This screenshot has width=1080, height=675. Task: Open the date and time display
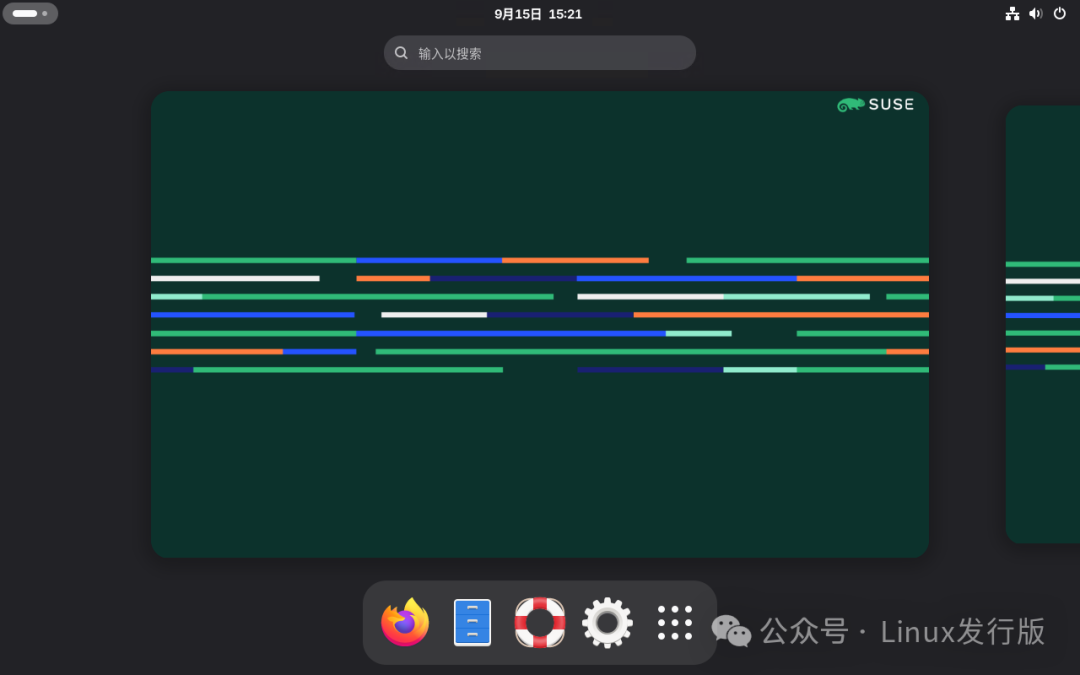538,13
